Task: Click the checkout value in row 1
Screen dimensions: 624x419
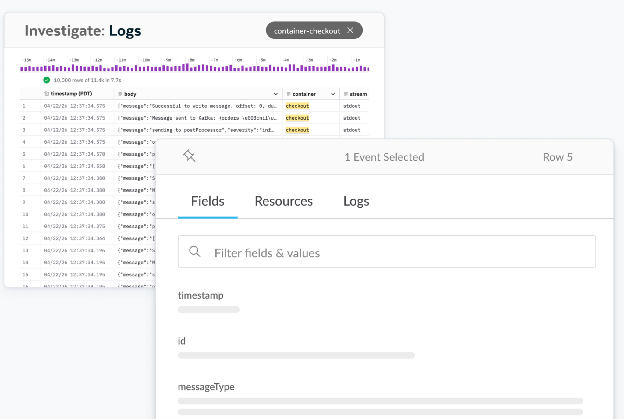Action: pyautogui.click(x=297, y=106)
